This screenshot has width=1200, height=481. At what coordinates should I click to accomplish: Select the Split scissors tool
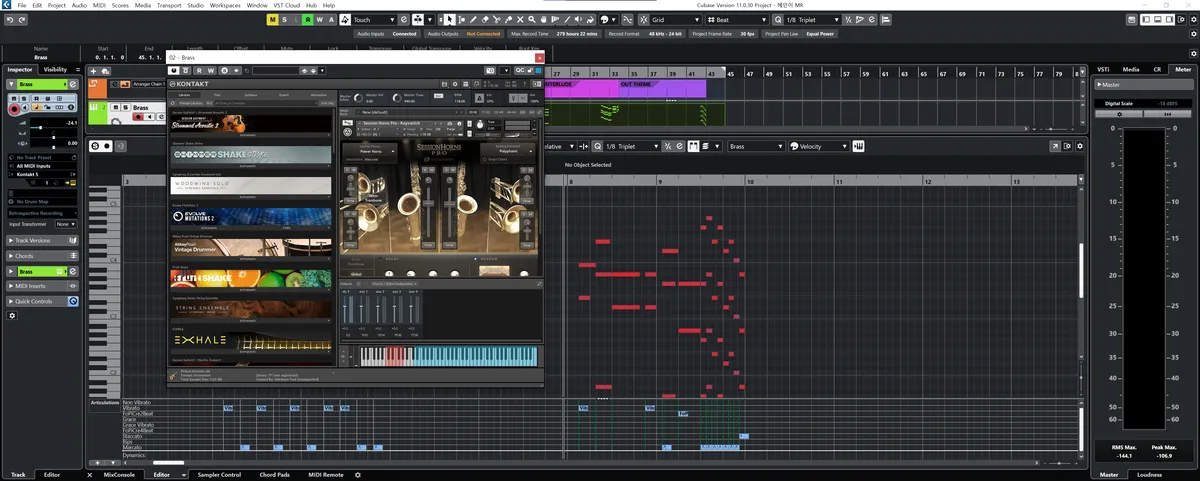498,19
